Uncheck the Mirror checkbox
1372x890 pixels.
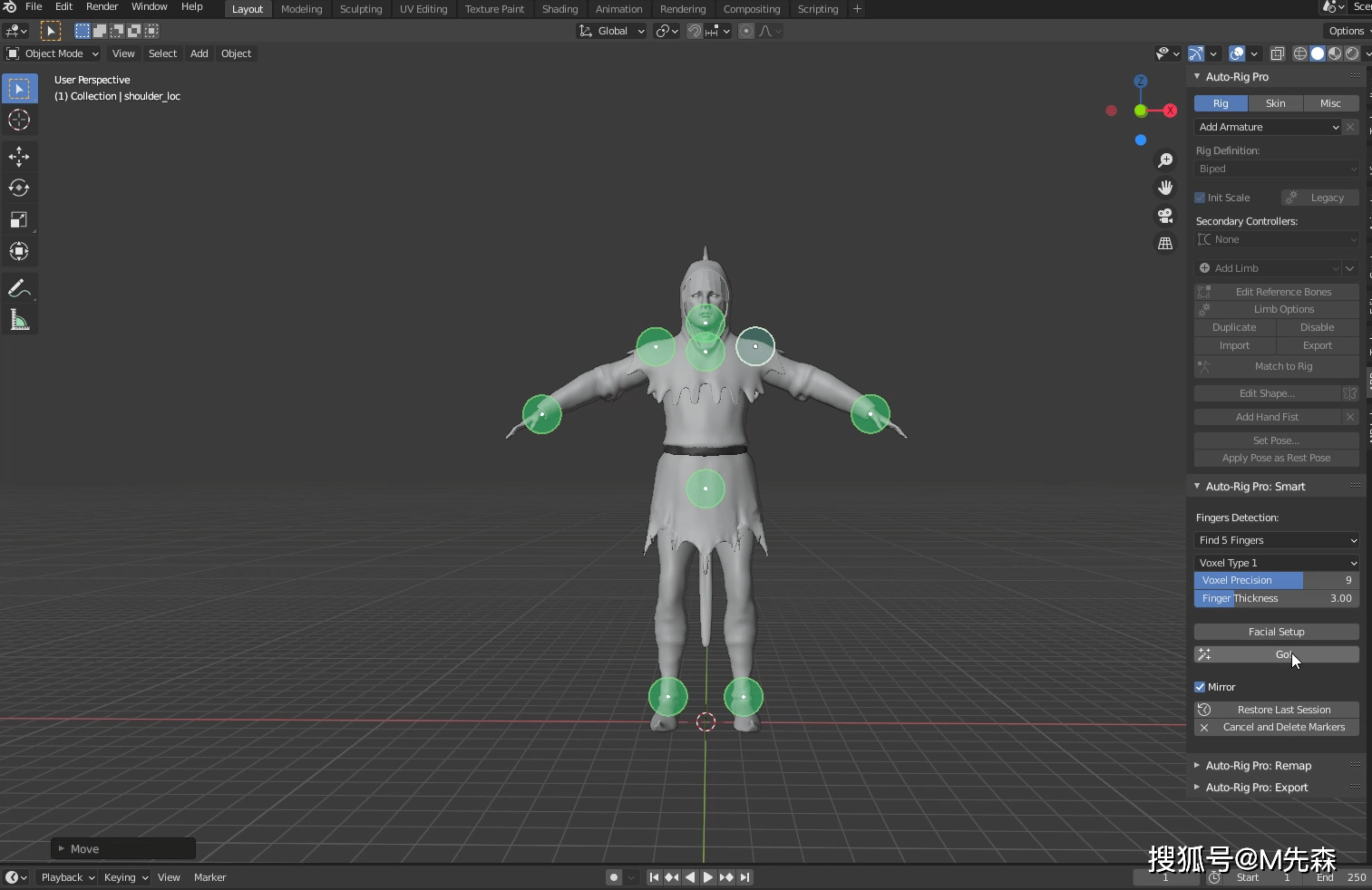1200,687
